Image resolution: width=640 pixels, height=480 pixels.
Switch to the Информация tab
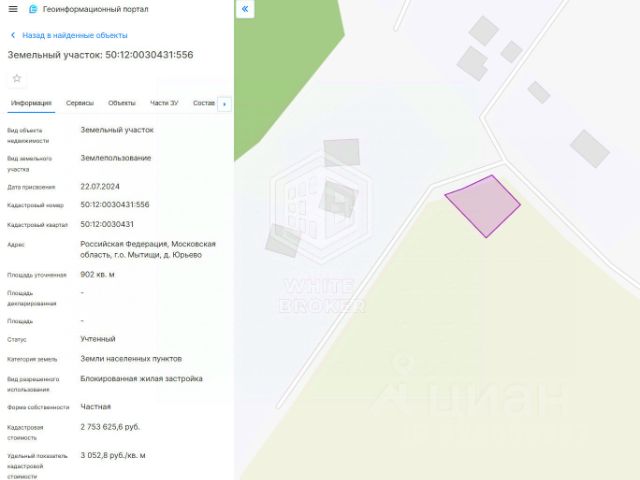point(31,103)
